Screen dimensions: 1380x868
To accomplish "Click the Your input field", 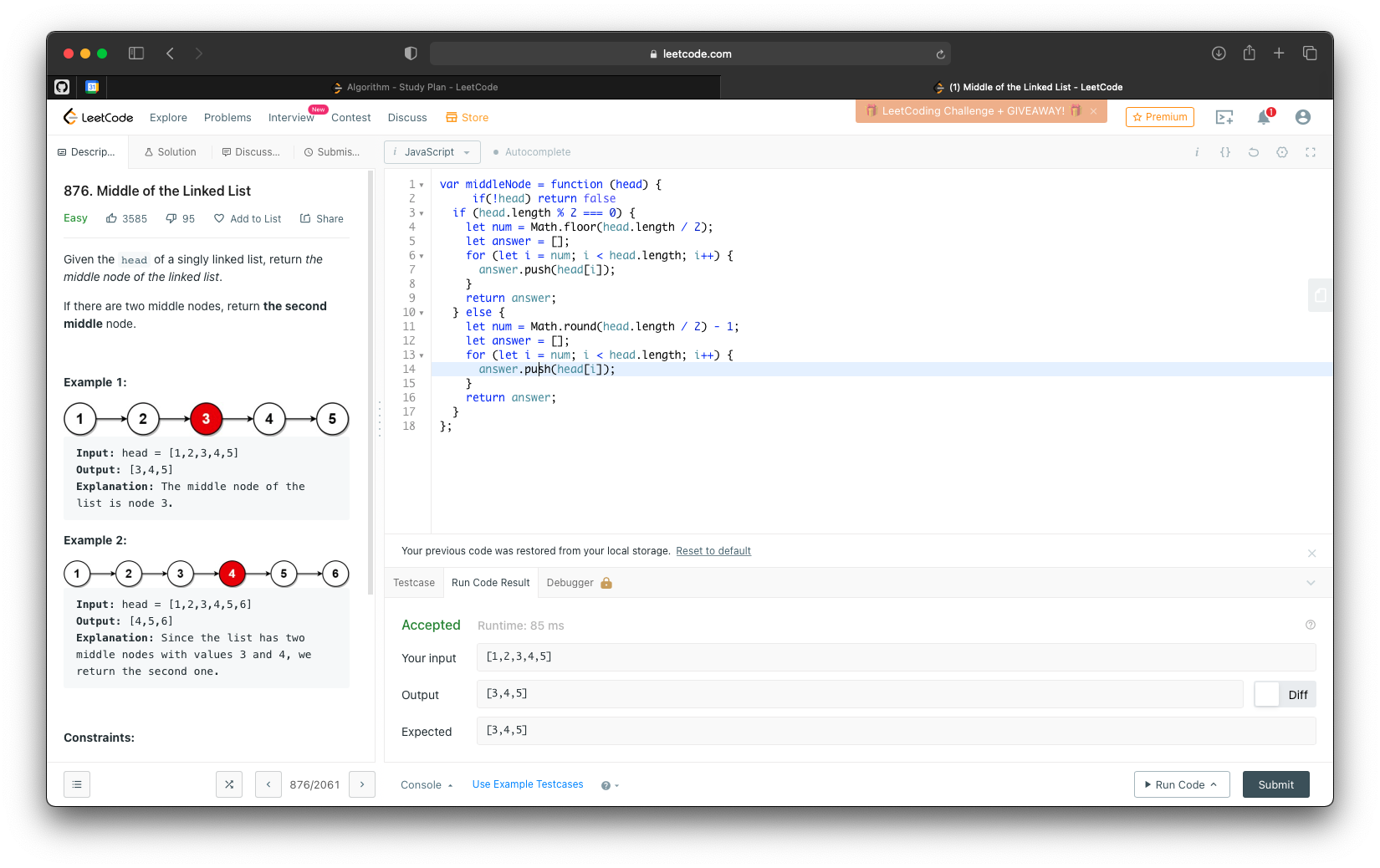I will point(897,657).
